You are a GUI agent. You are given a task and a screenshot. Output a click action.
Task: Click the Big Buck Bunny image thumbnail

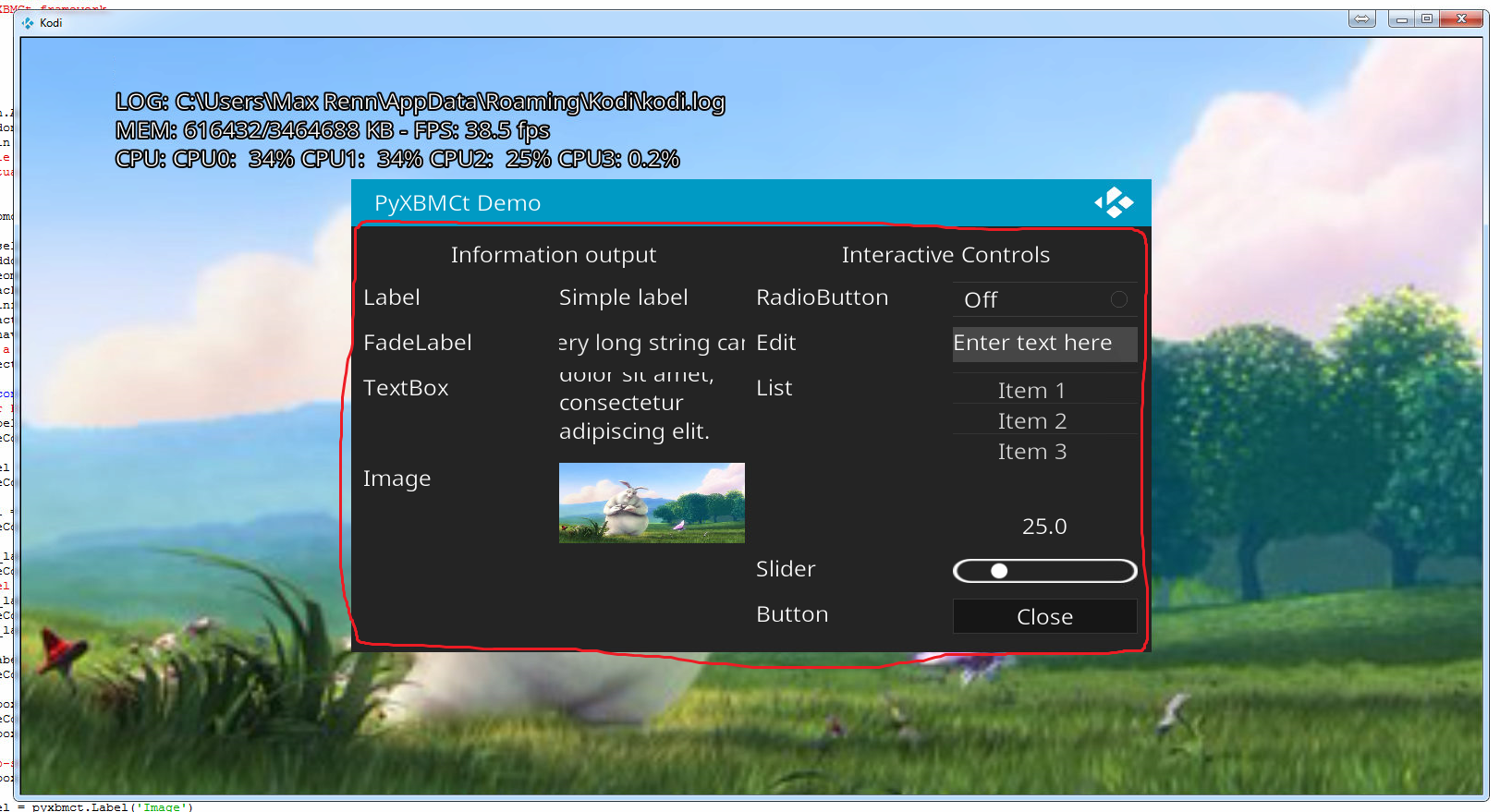click(652, 503)
